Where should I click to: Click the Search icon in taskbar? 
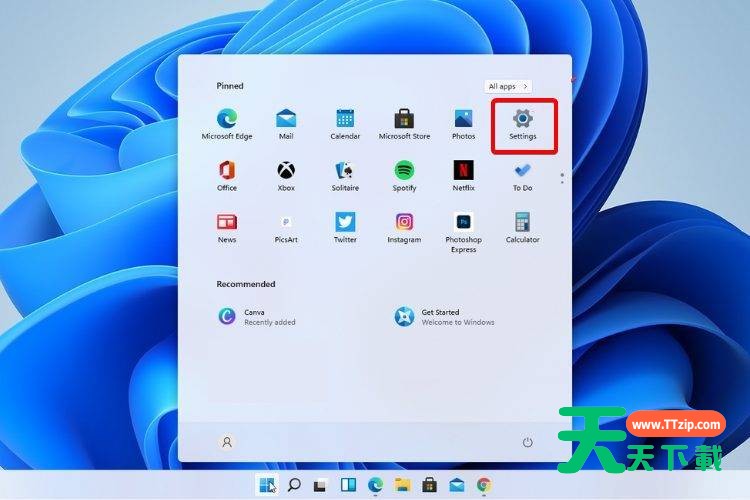click(x=294, y=485)
